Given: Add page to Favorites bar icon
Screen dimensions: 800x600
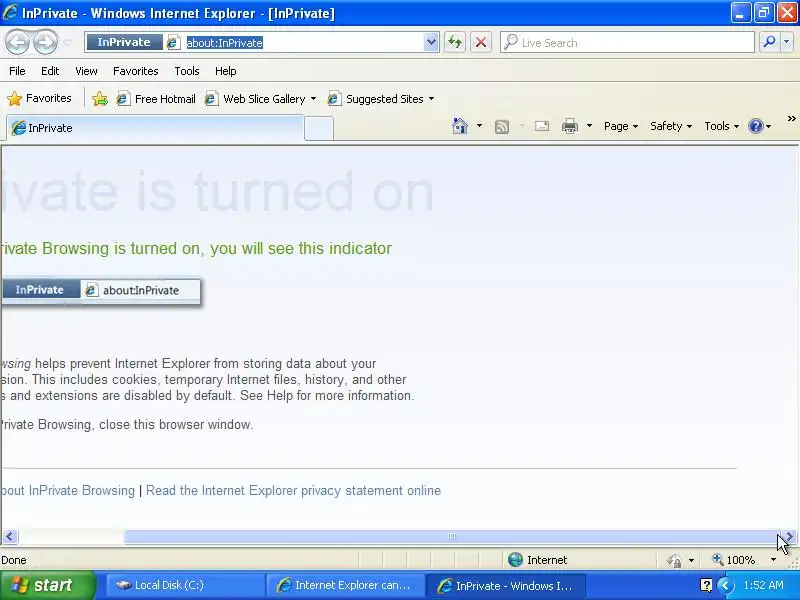Looking at the screenshot, I should click(x=99, y=99).
